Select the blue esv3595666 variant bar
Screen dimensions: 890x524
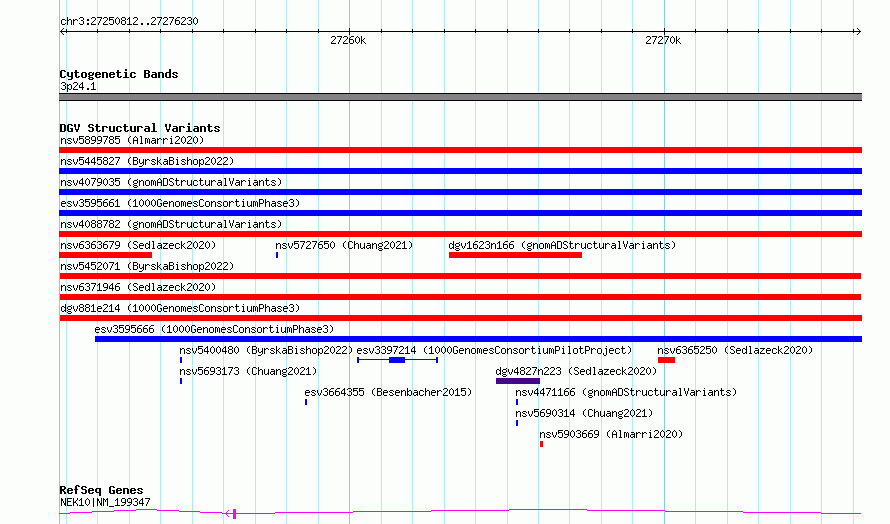[478, 339]
